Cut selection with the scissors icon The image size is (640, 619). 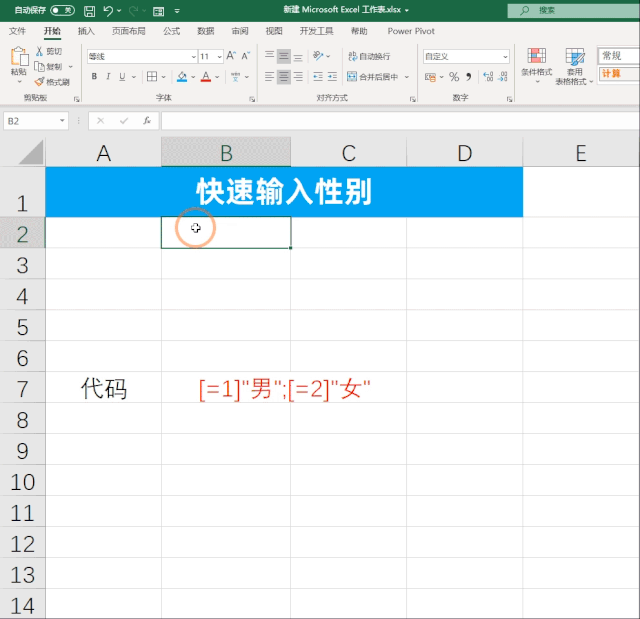coord(40,51)
